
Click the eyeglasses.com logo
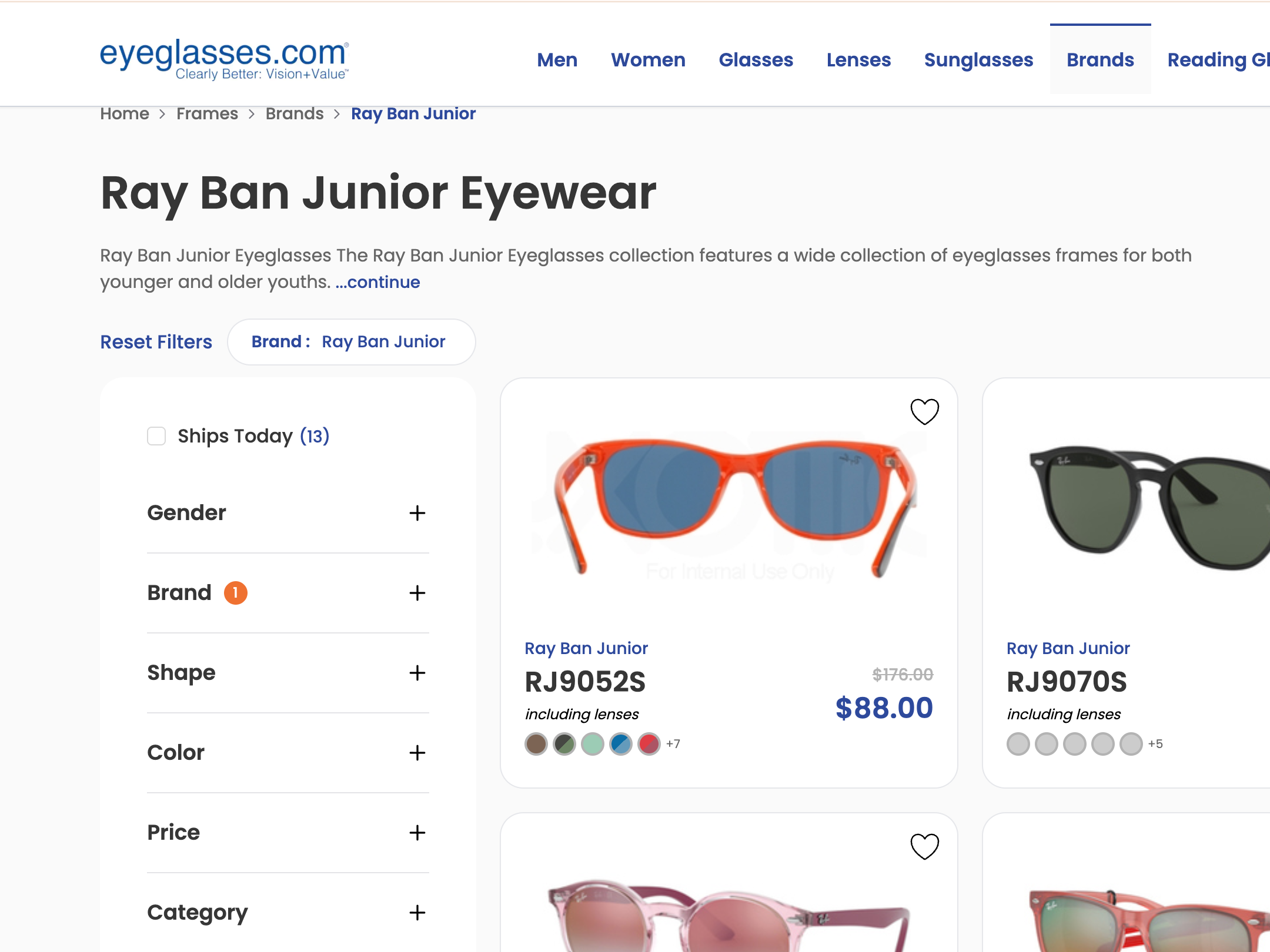coord(224,59)
